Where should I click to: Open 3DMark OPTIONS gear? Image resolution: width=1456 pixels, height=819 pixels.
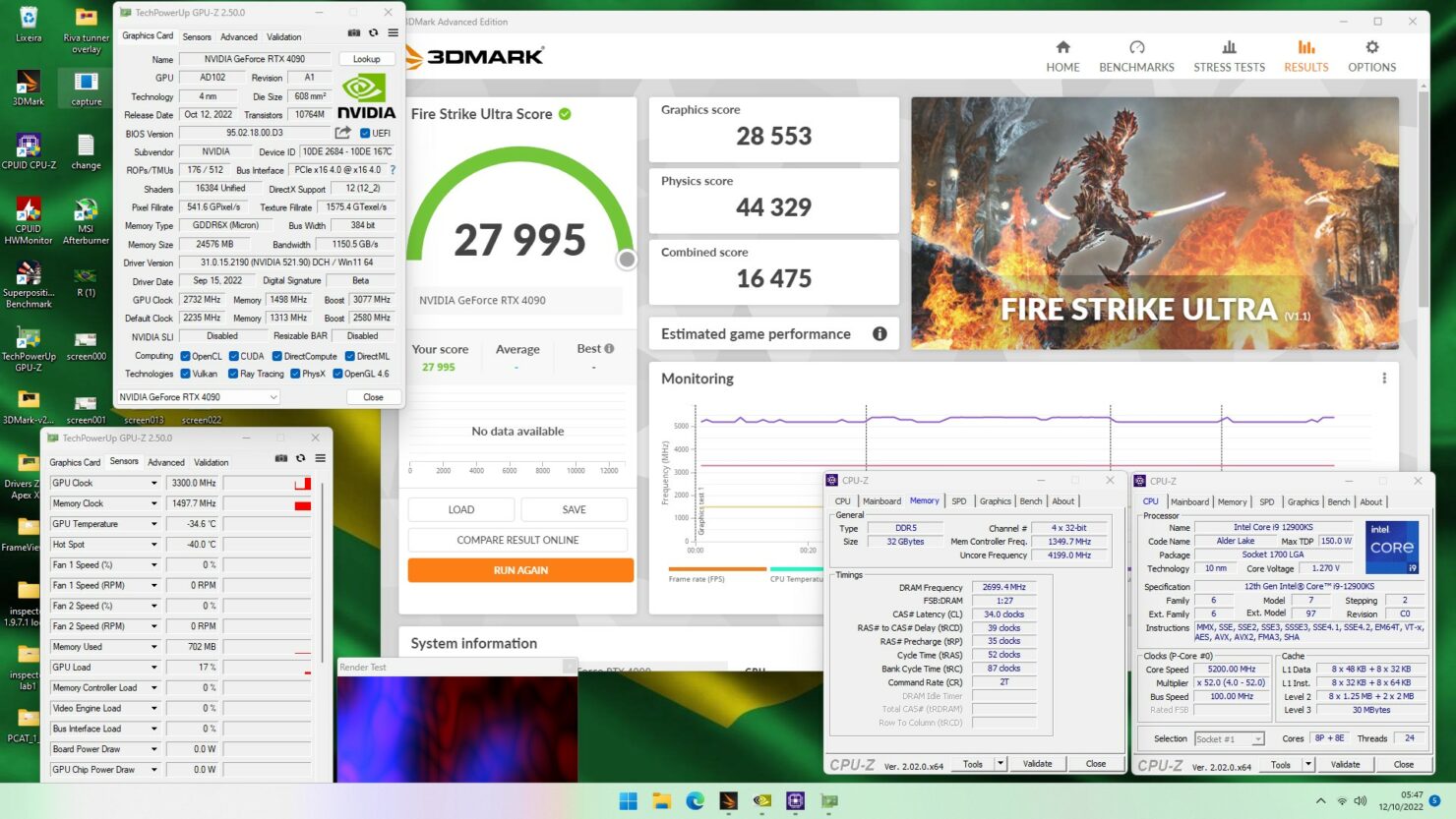(1371, 56)
